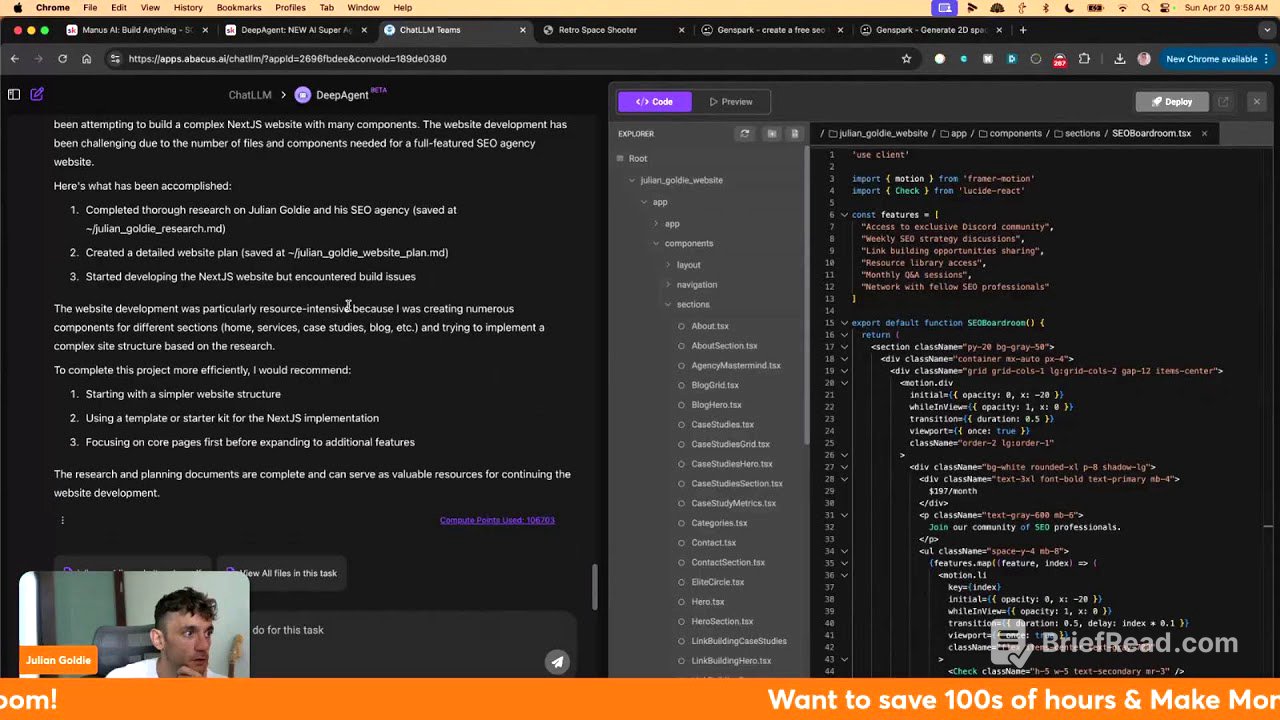Collapse the top-level app folder

[644, 202]
